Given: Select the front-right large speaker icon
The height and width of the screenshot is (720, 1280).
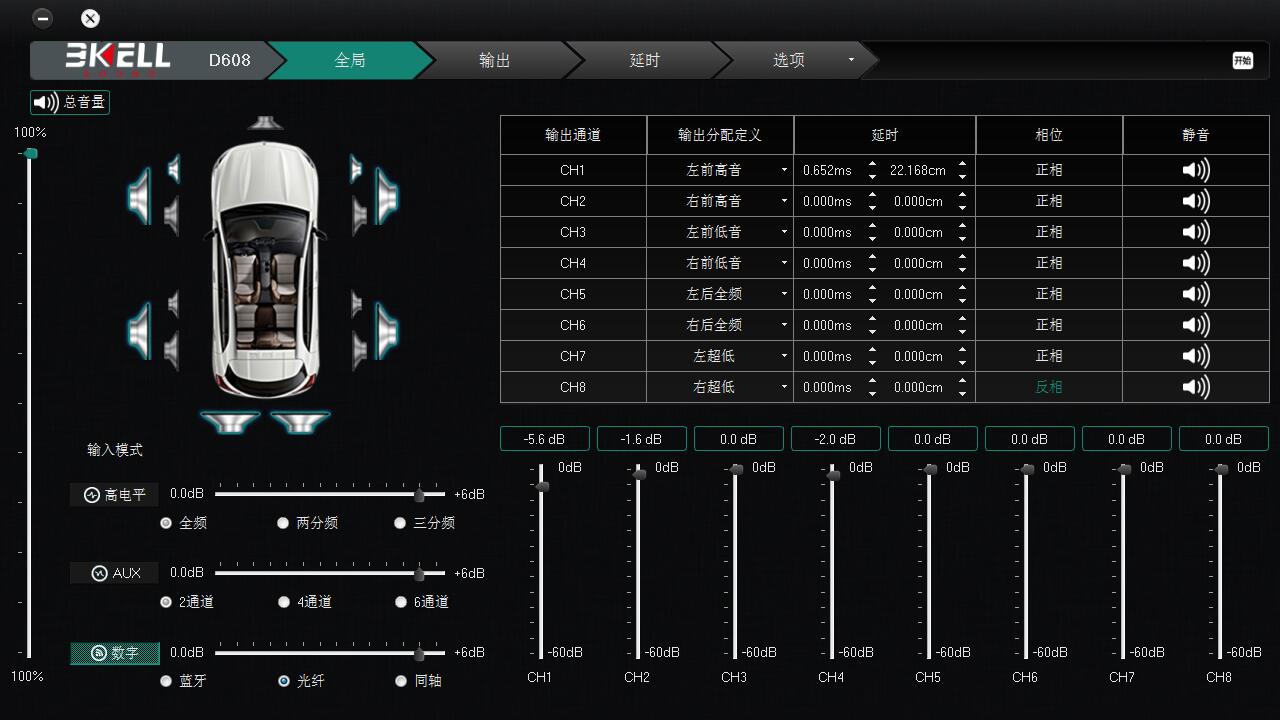Looking at the screenshot, I should [386, 195].
